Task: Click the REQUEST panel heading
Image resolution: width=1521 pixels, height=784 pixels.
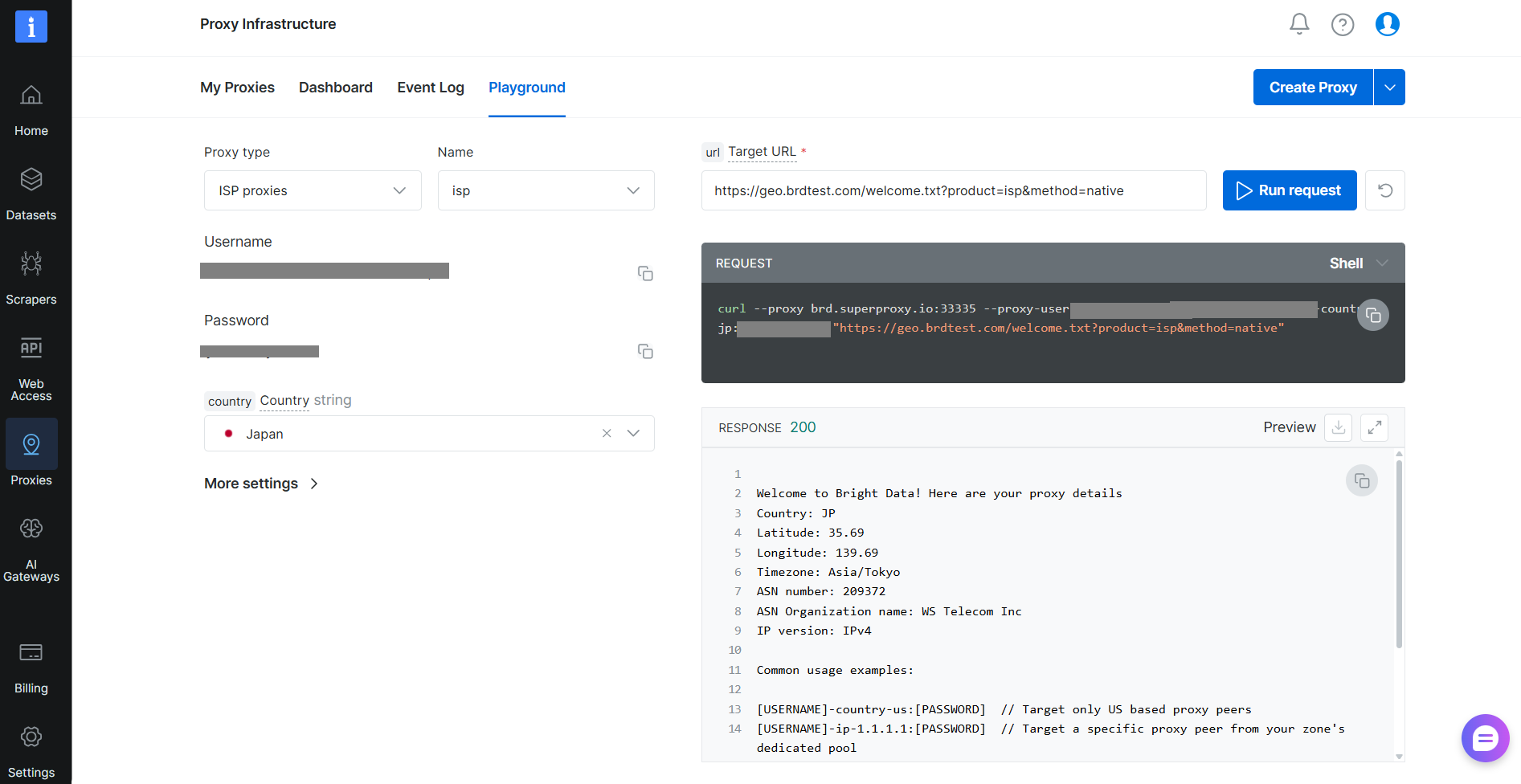Action: point(744,263)
